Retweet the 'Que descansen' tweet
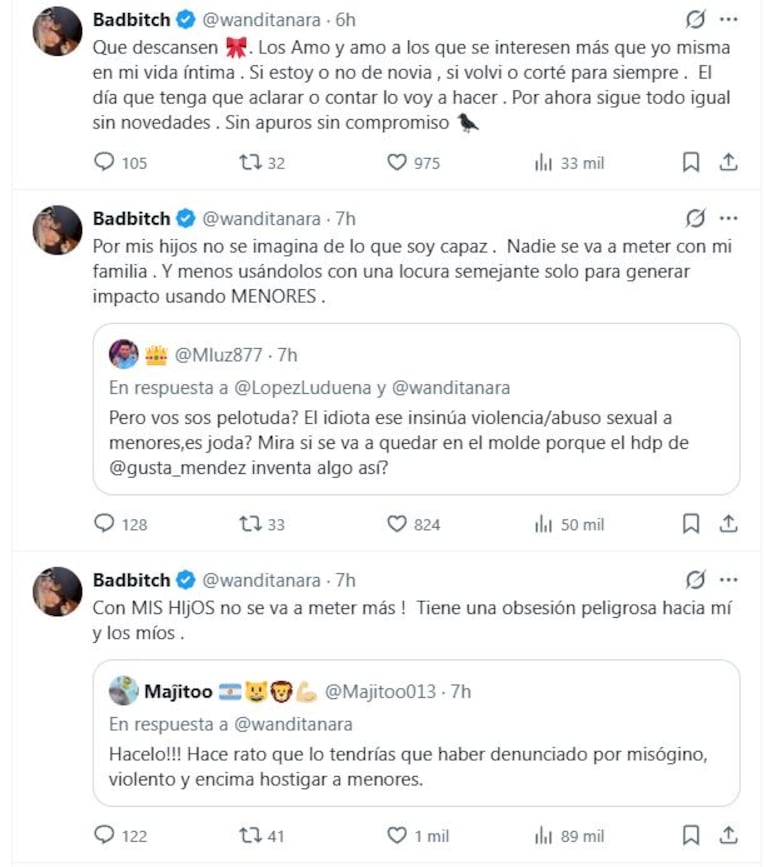767x867 pixels. pyautogui.click(x=250, y=163)
